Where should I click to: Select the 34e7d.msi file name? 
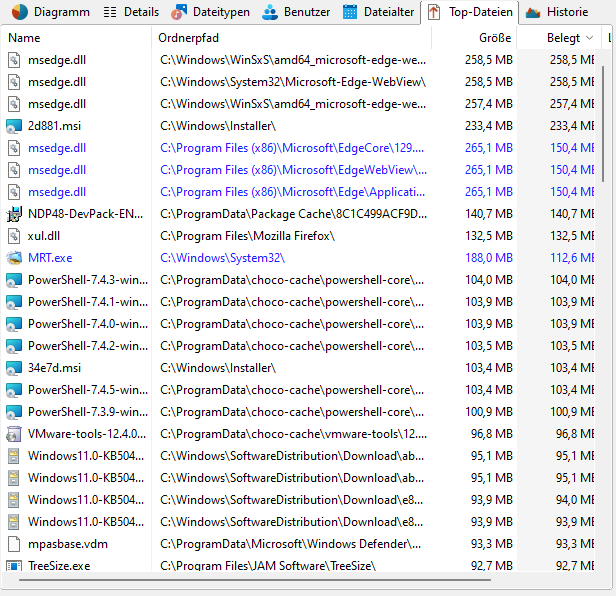[x=54, y=368]
